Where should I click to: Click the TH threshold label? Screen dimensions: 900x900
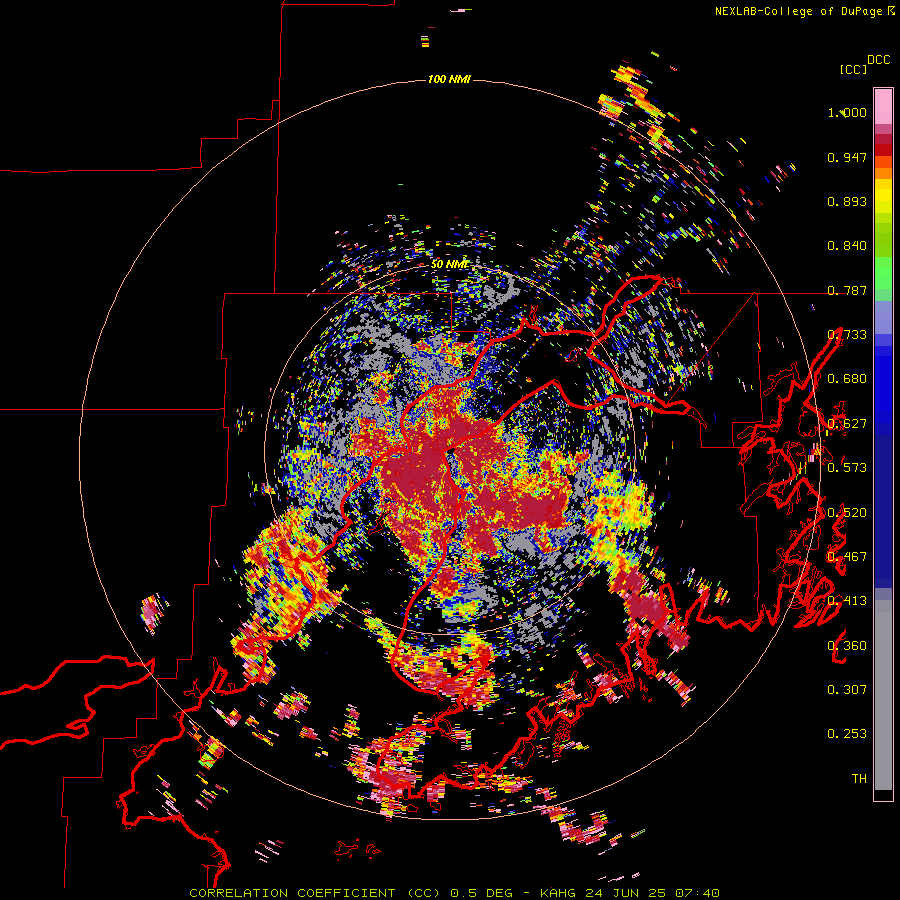[x=859, y=779]
